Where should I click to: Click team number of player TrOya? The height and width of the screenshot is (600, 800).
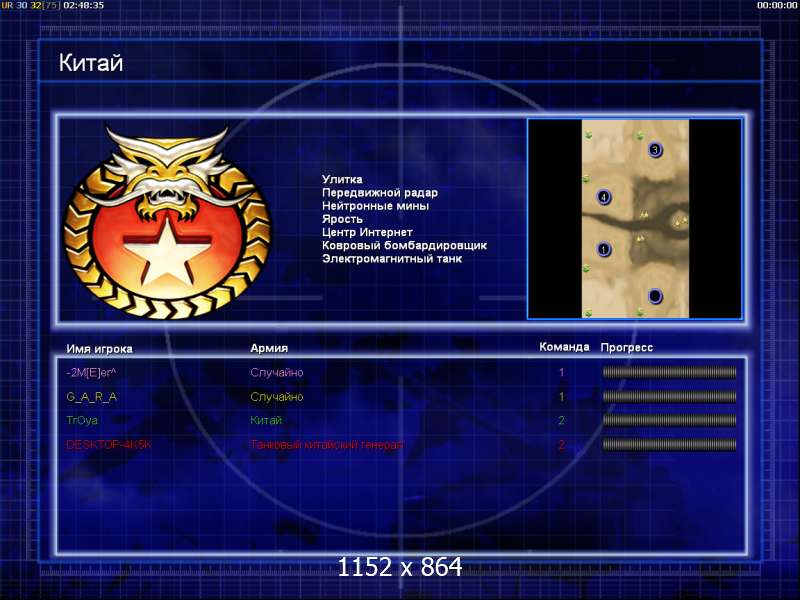click(561, 420)
